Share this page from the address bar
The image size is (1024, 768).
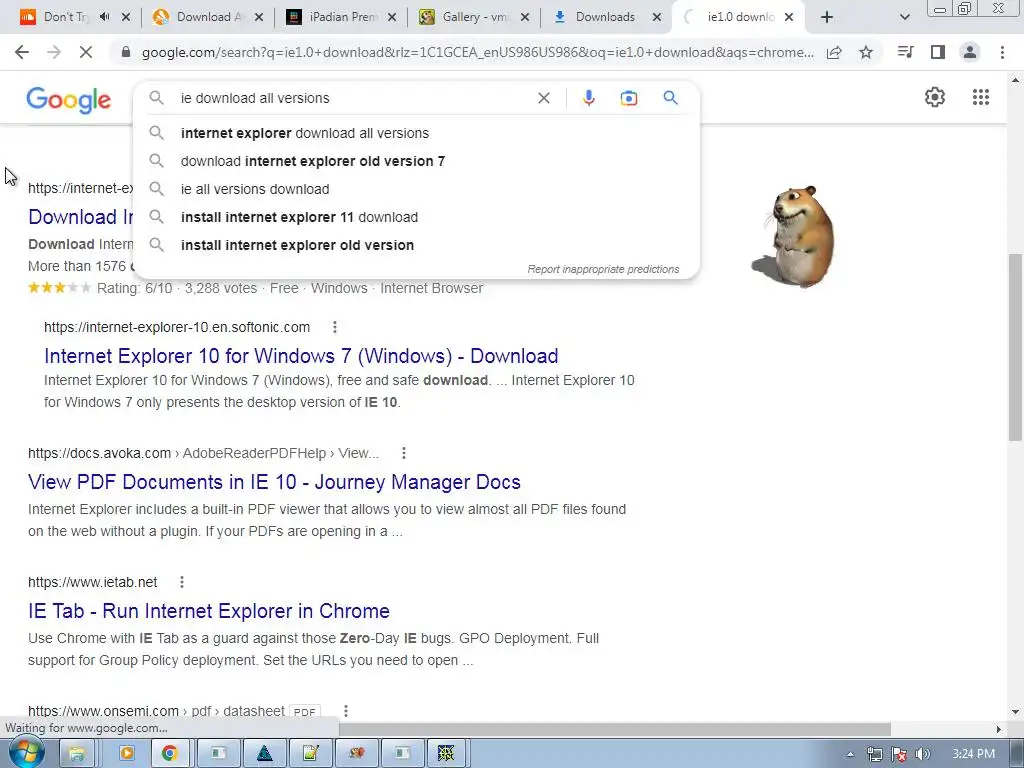(x=834, y=52)
